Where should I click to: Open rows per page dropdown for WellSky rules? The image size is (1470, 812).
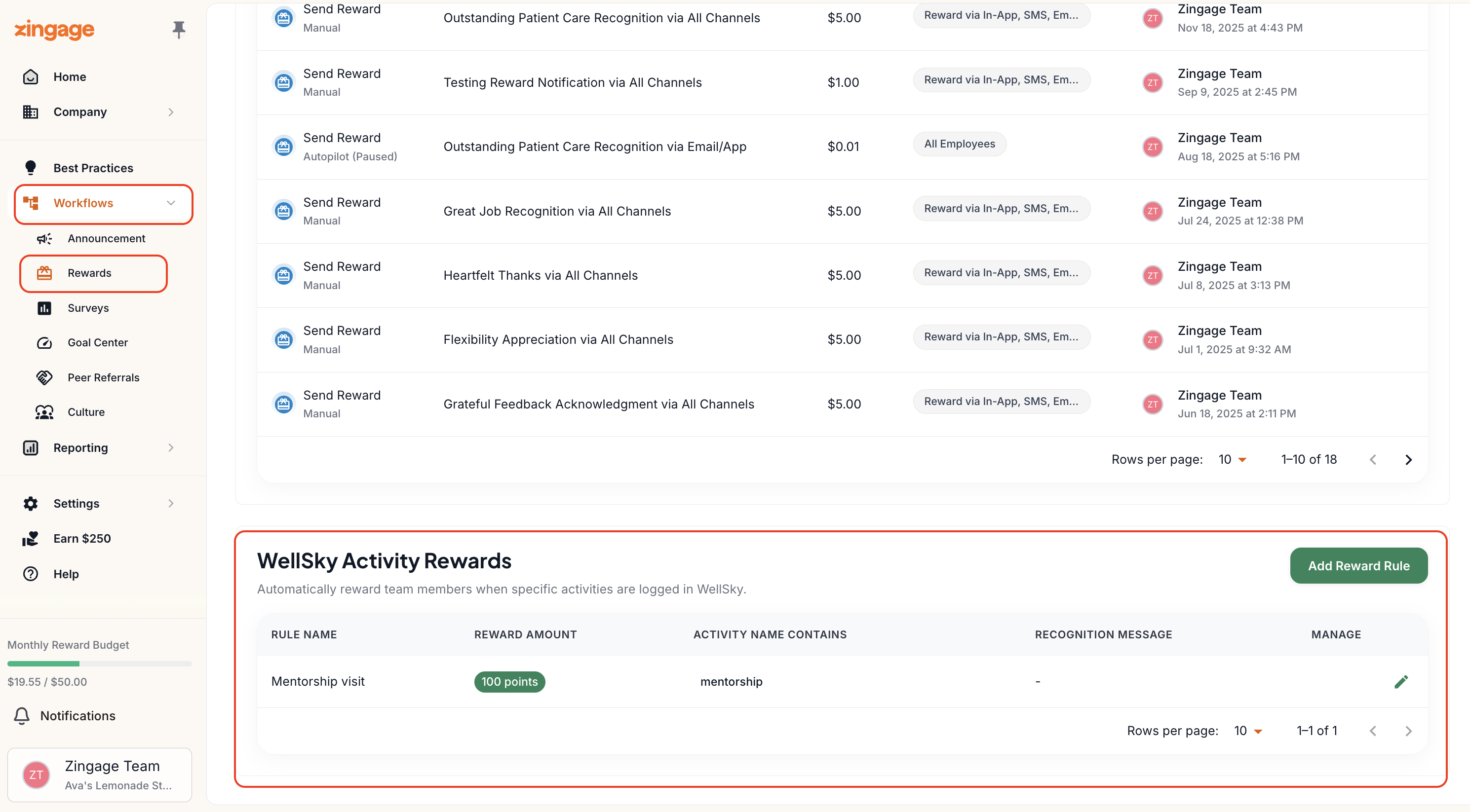pyautogui.click(x=1248, y=731)
